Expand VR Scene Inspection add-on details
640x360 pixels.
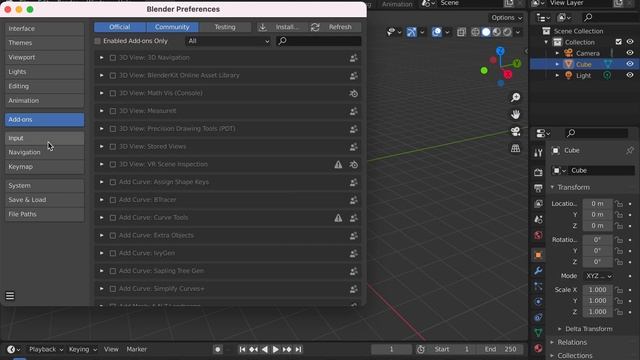pos(101,164)
